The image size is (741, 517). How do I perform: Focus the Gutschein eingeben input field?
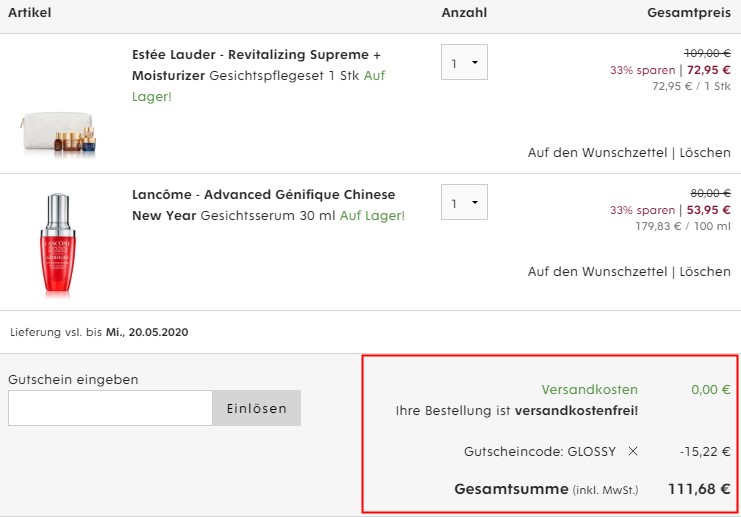coord(110,408)
